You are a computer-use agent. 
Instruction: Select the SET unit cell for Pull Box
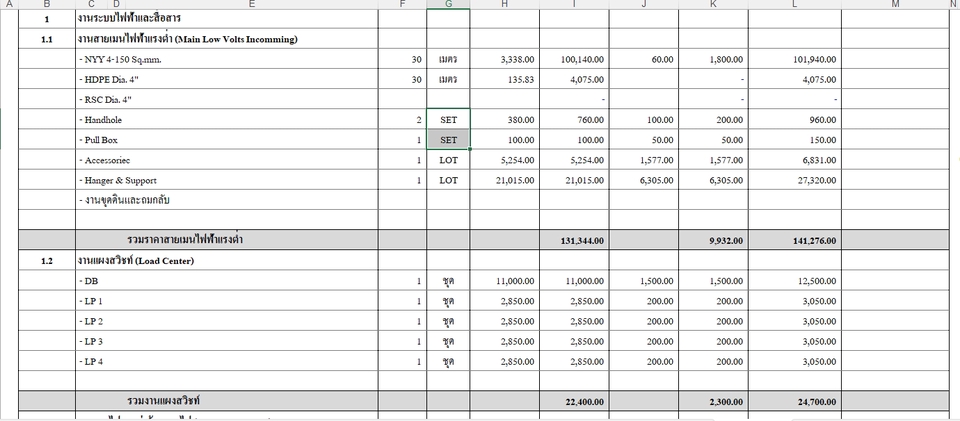pyautogui.click(x=448, y=140)
